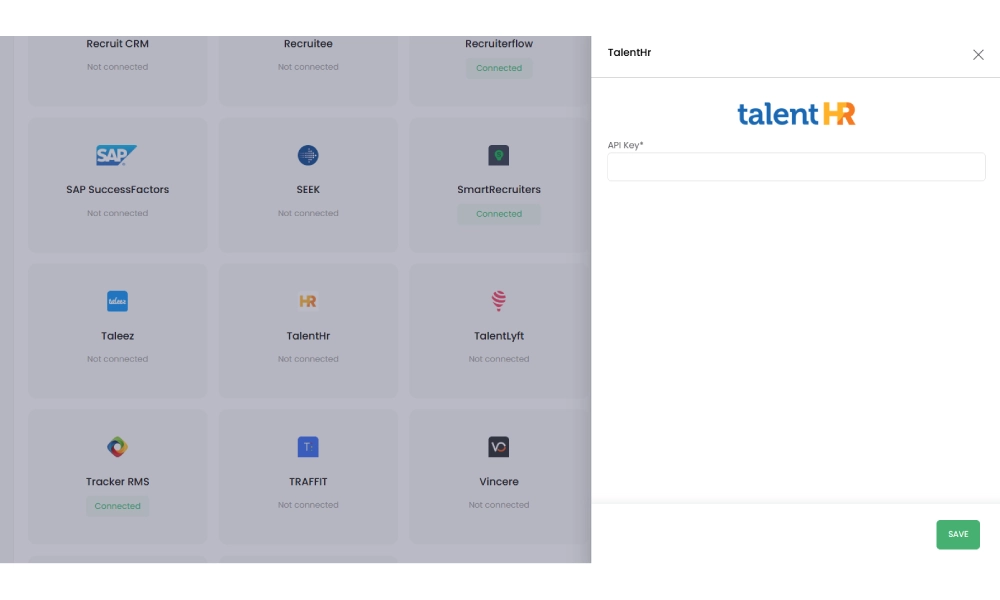Viewport: 1000px width, 600px height.
Task: Click the Taleez logo icon
Action: [x=117, y=301]
